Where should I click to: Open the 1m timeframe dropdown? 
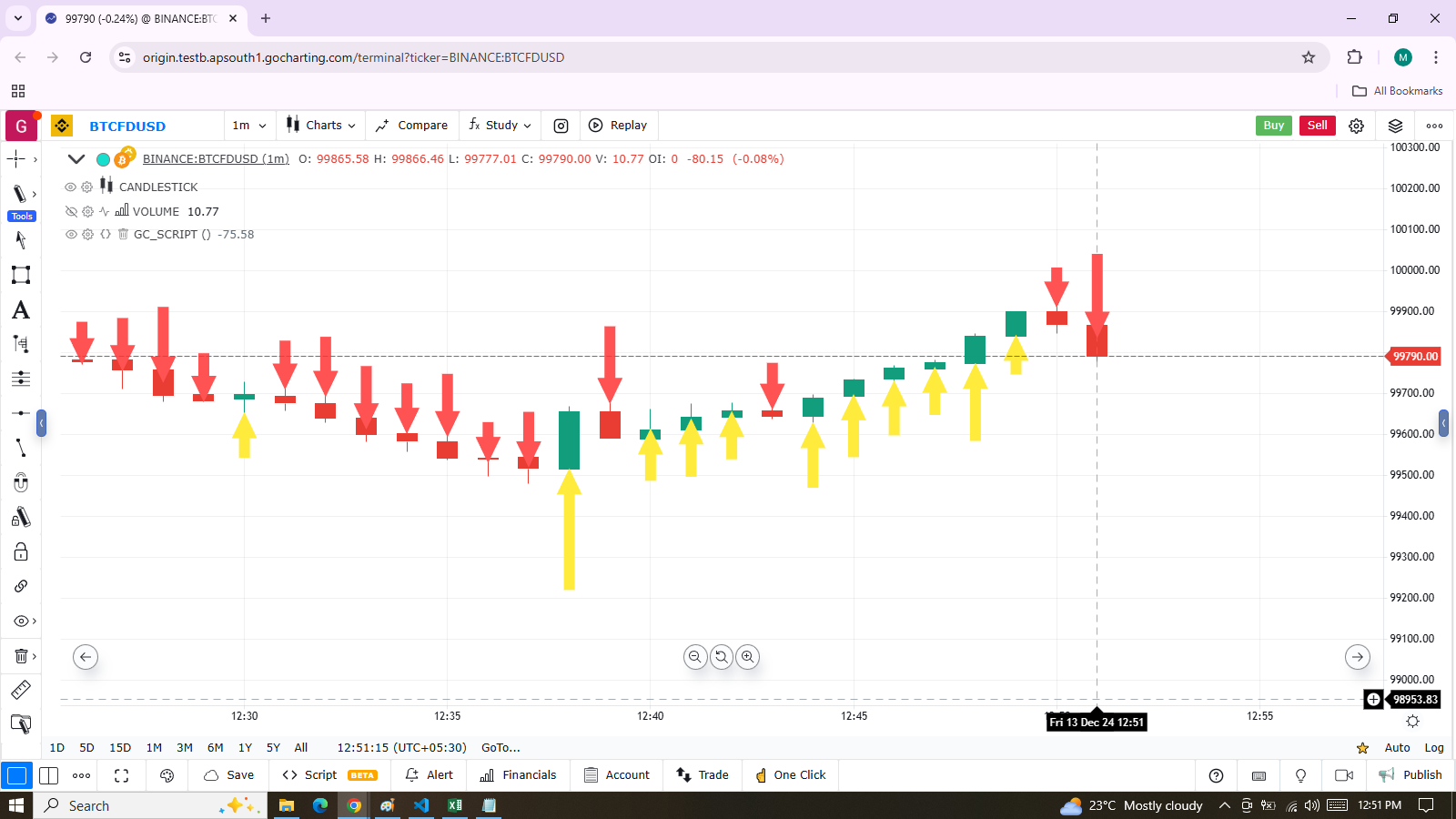(x=249, y=126)
